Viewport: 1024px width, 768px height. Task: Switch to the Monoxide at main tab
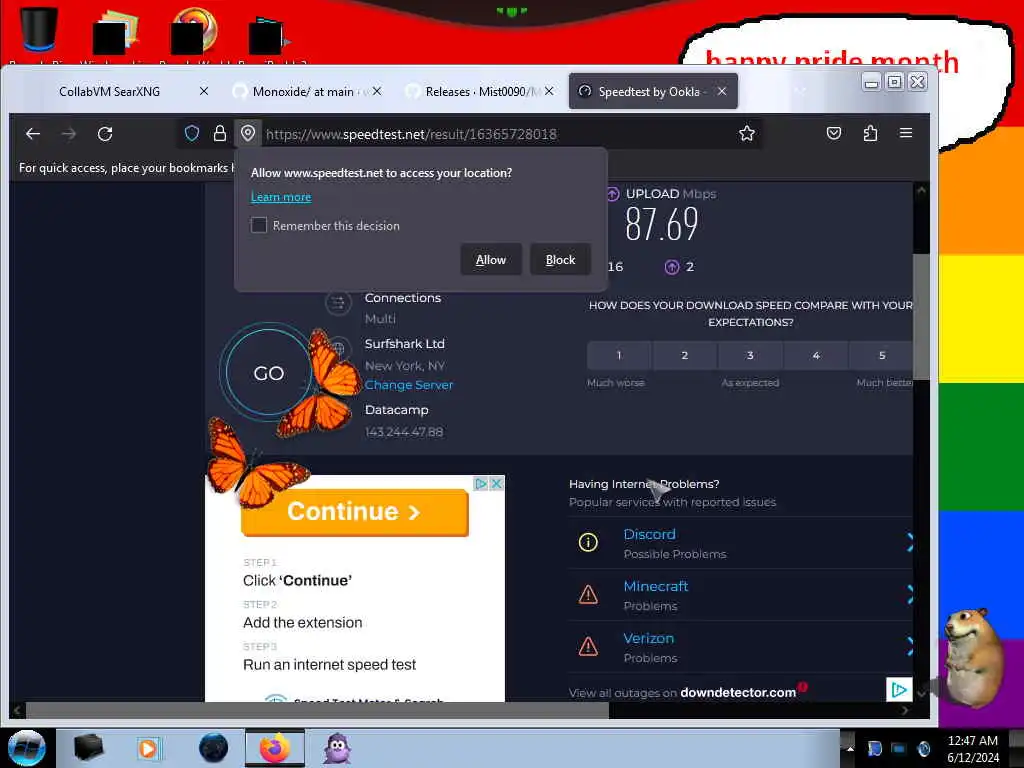coord(303,91)
